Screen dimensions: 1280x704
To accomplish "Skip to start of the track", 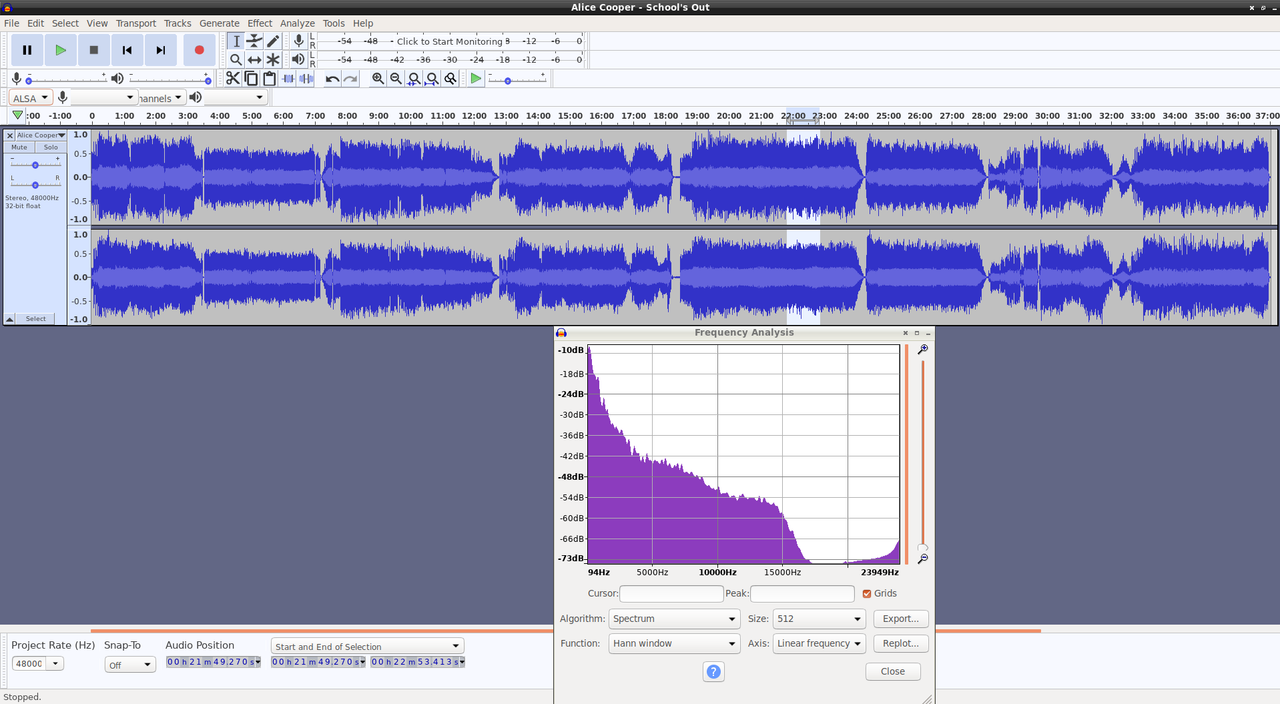I will coord(127,50).
